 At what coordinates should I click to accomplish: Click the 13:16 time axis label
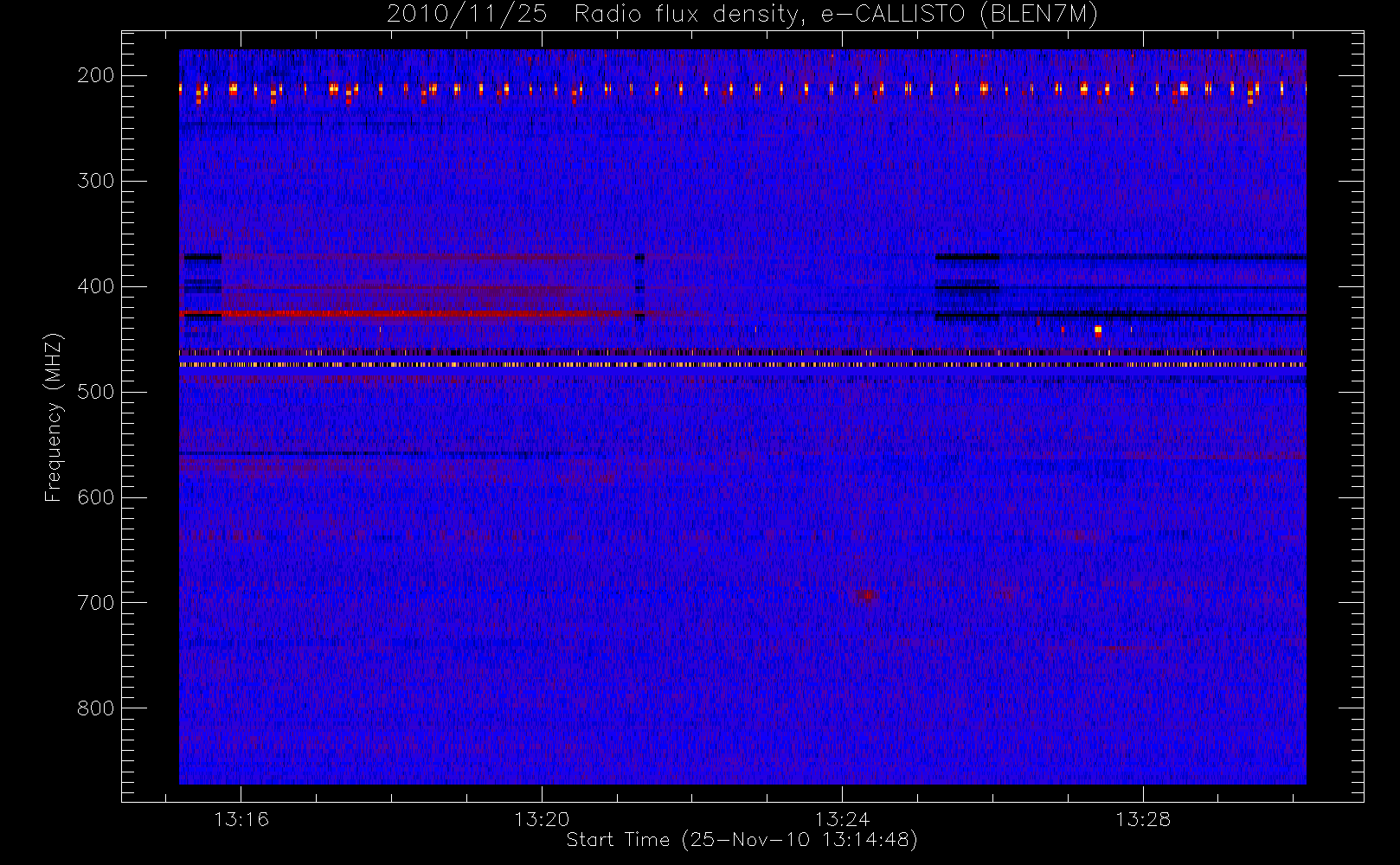click(241, 819)
